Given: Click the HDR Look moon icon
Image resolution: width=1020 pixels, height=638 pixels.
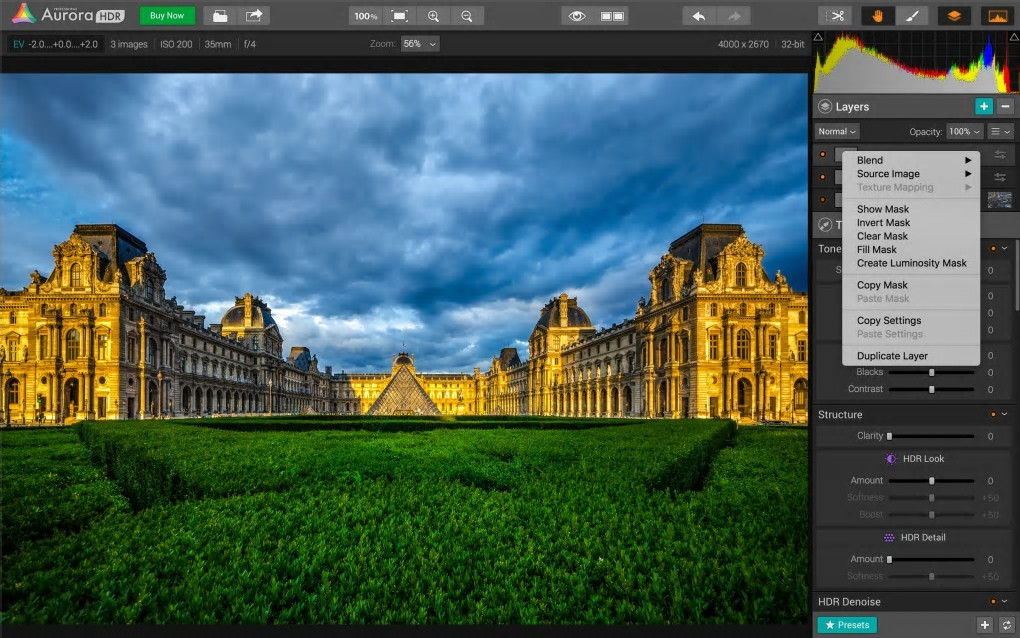Looking at the screenshot, I should pyautogui.click(x=891, y=459).
